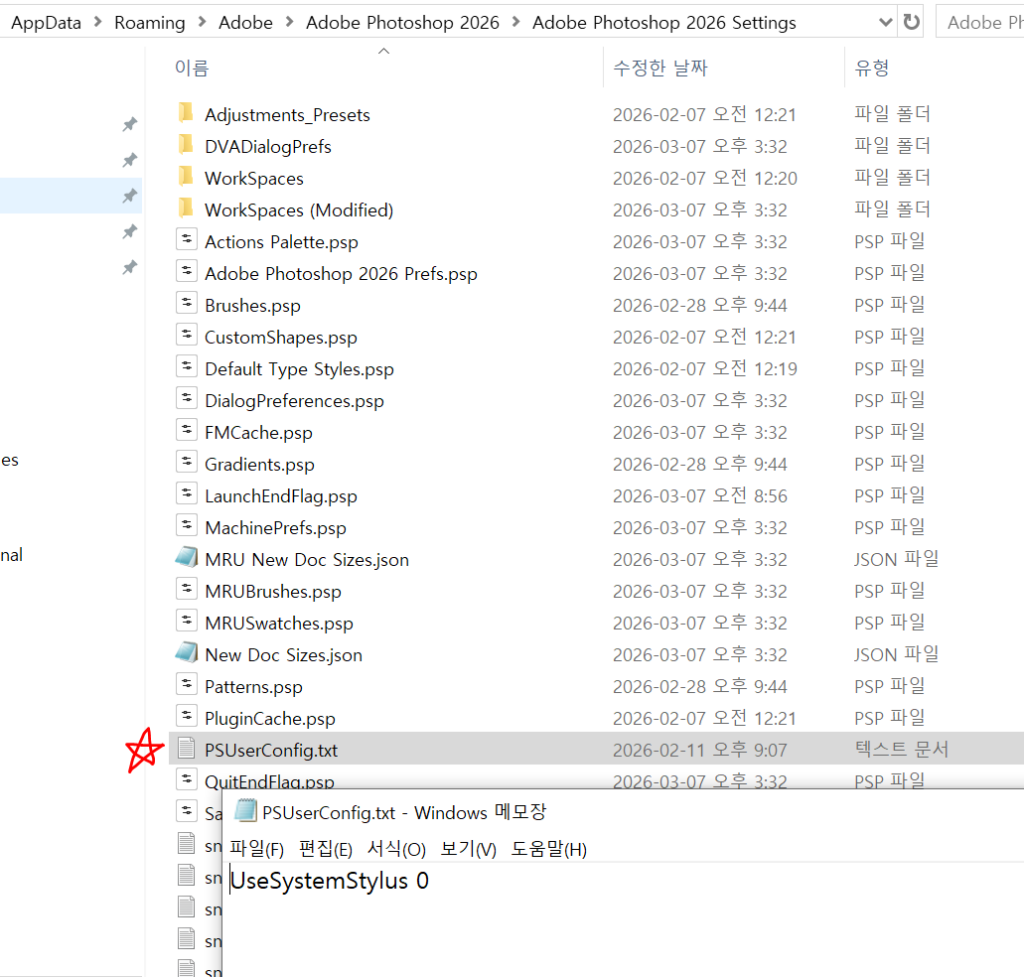Select the Default Type Styles.psp name
The image size is (1024, 977).
pos(299,369)
